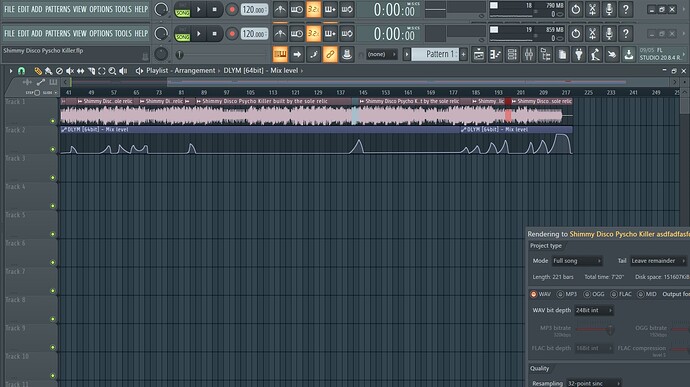Open the browser folder-tree shortcut icon
690x387 pixels.
click(x=546, y=54)
